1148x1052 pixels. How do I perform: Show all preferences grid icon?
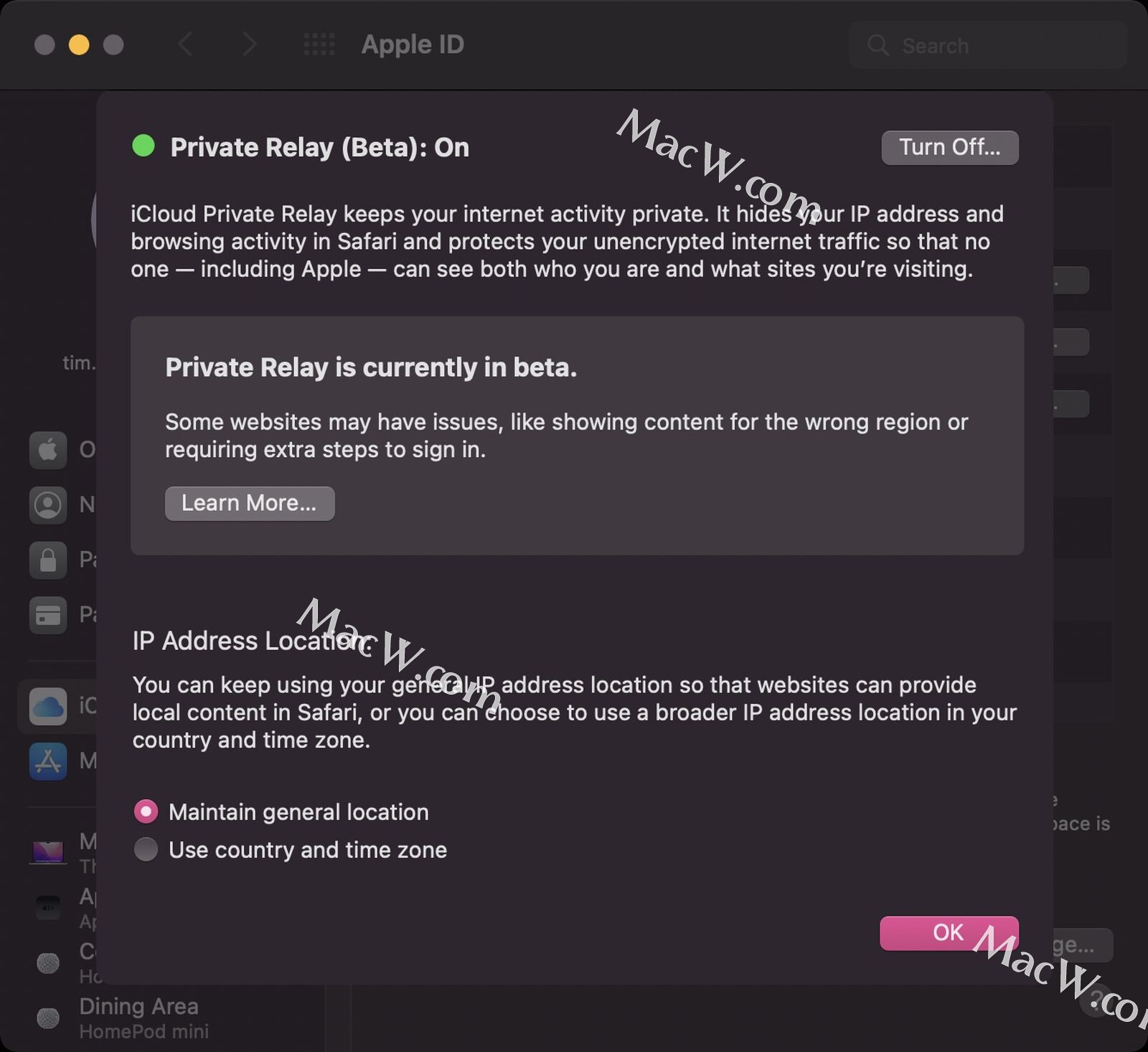(319, 44)
